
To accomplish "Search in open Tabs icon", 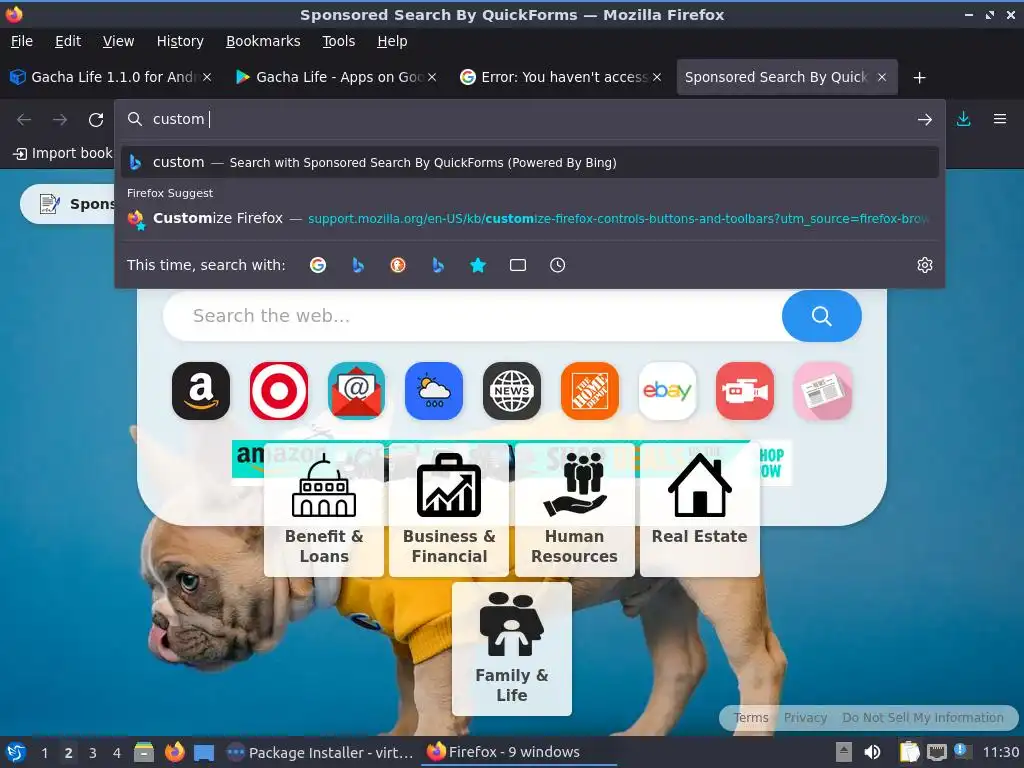I will click(x=518, y=265).
